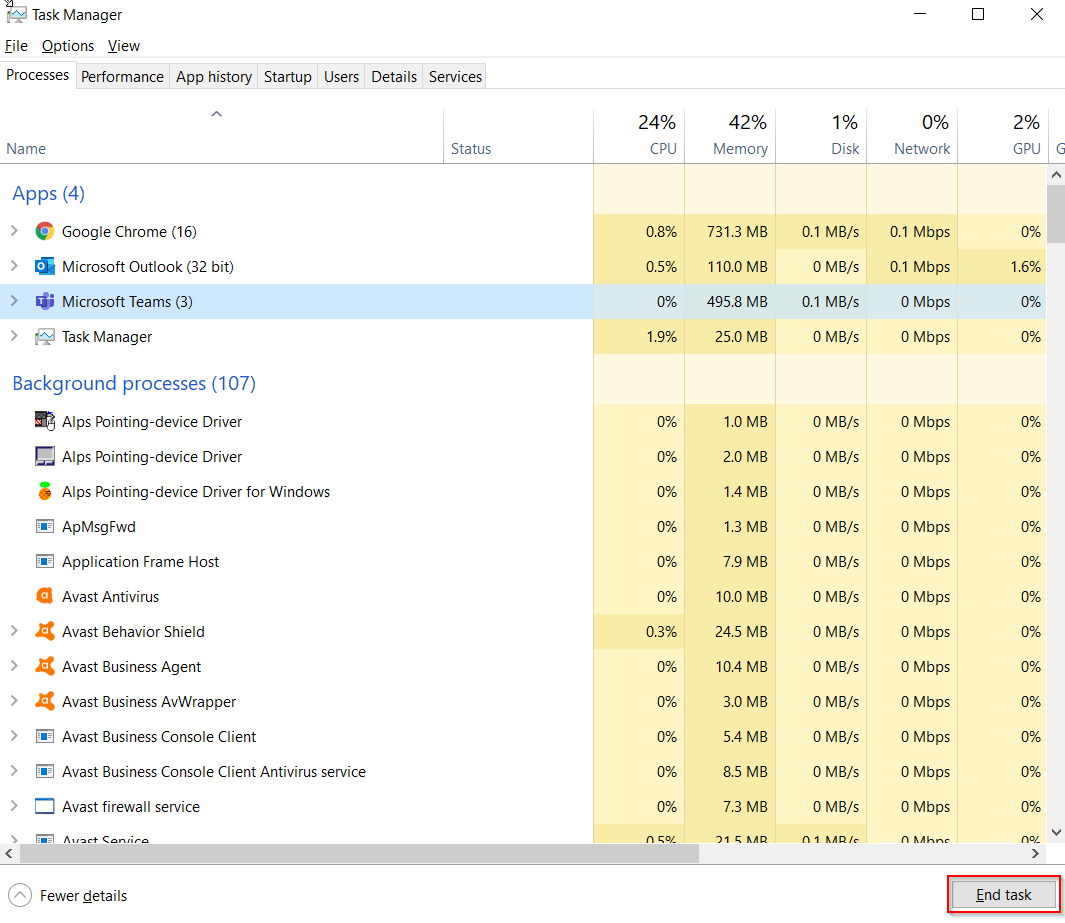
Task: Click the Avast Business AvWrapper icon
Action: tap(45, 702)
